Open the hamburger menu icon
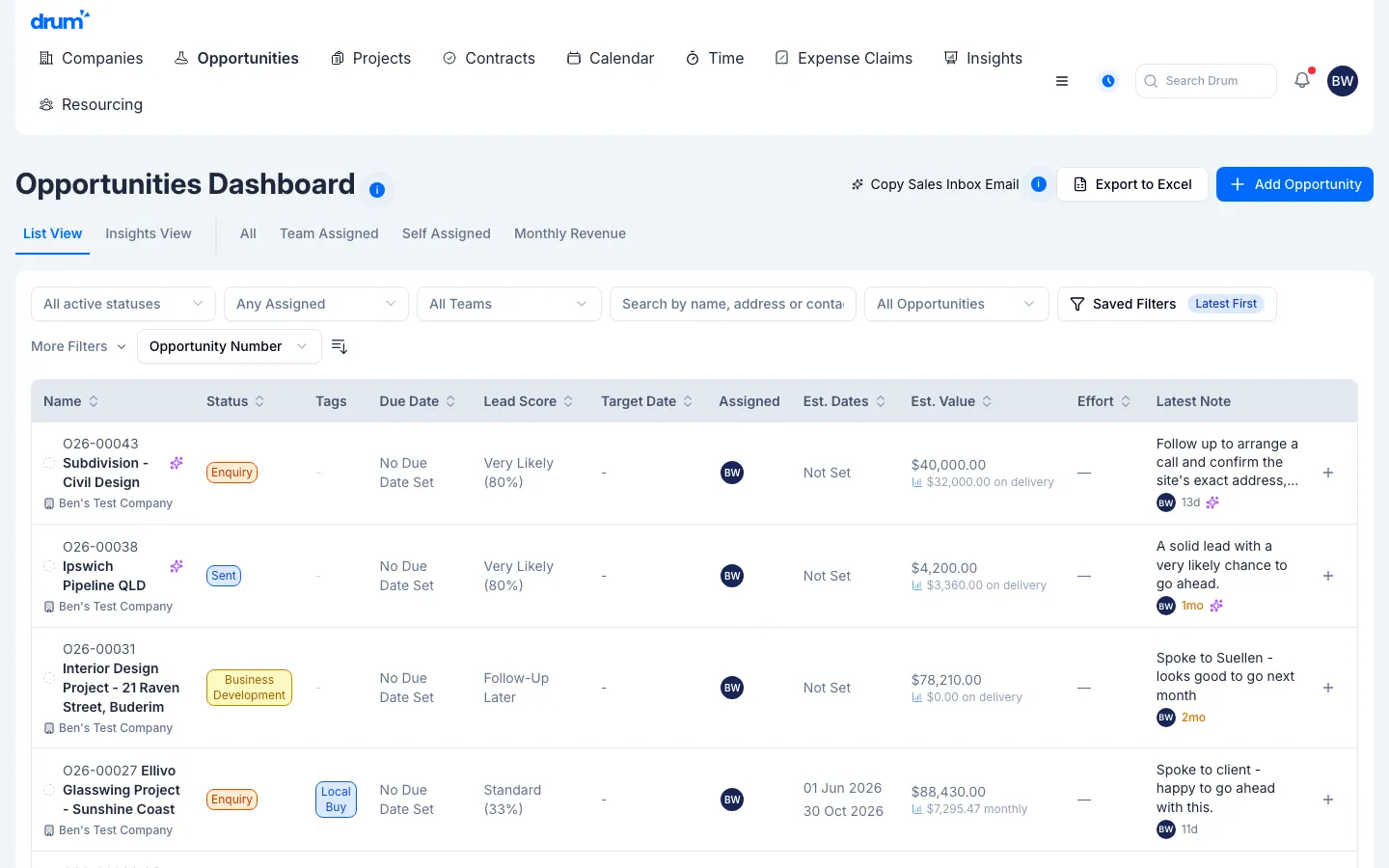 tap(1062, 81)
